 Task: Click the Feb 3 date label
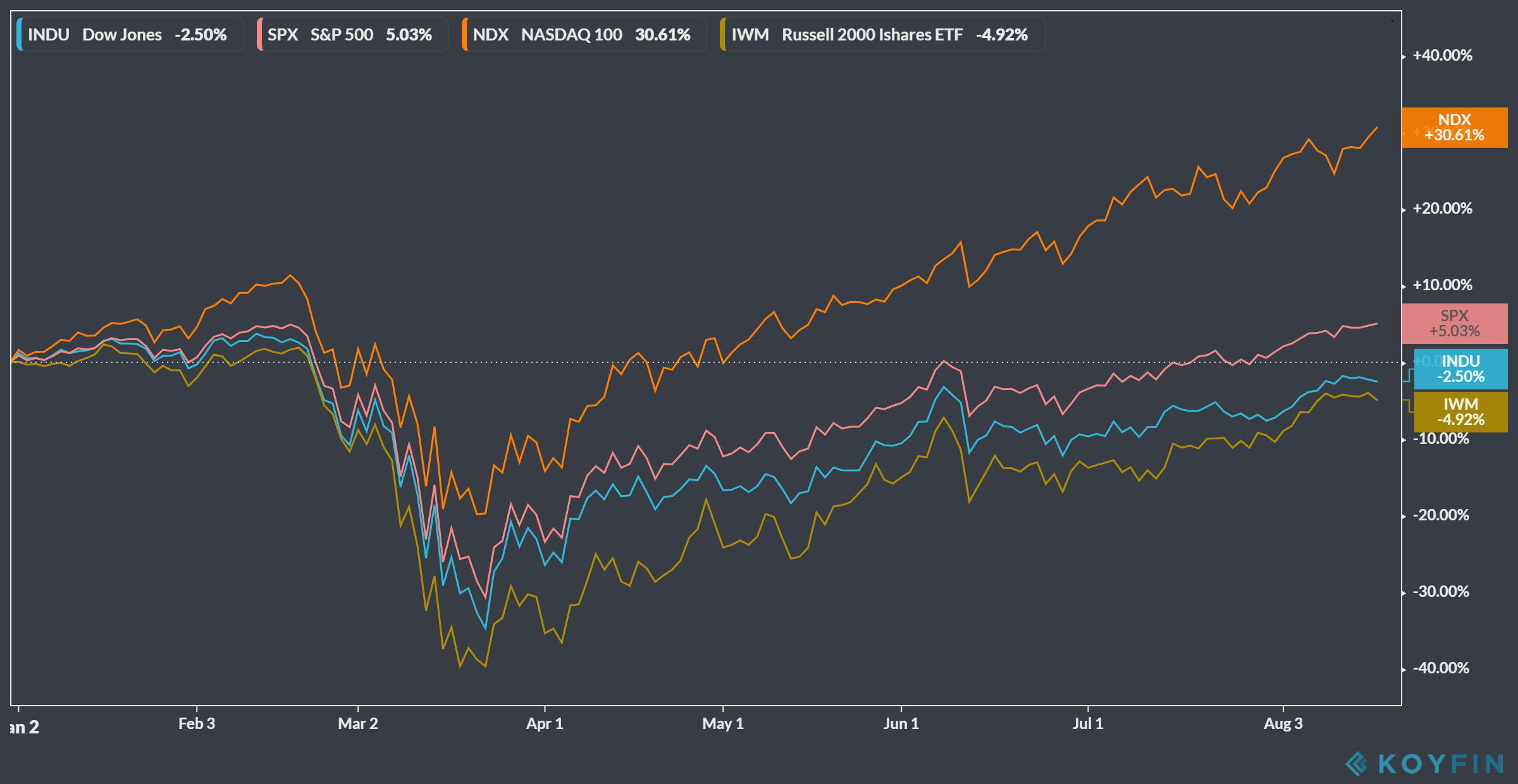pos(197,724)
